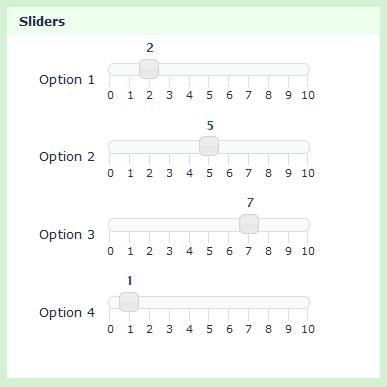
Task: Click the Option 3 slider handle
Action: tap(249, 224)
